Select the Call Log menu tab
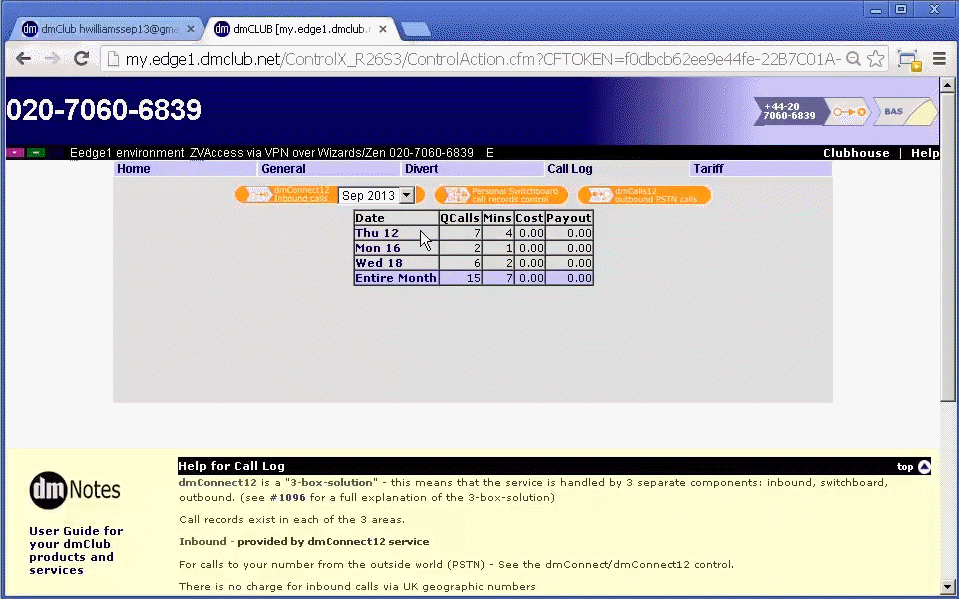Image resolution: width=959 pixels, height=599 pixels. click(x=616, y=169)
